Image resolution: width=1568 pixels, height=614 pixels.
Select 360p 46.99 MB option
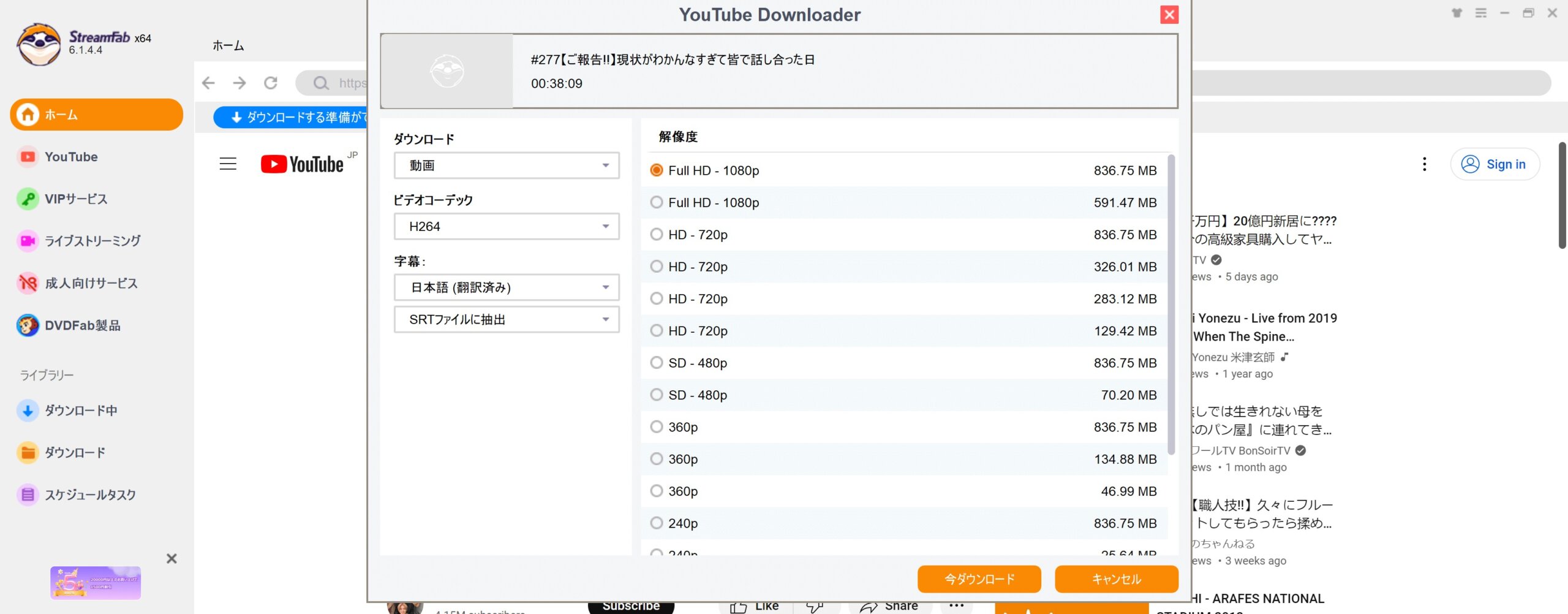pos(904,491)
